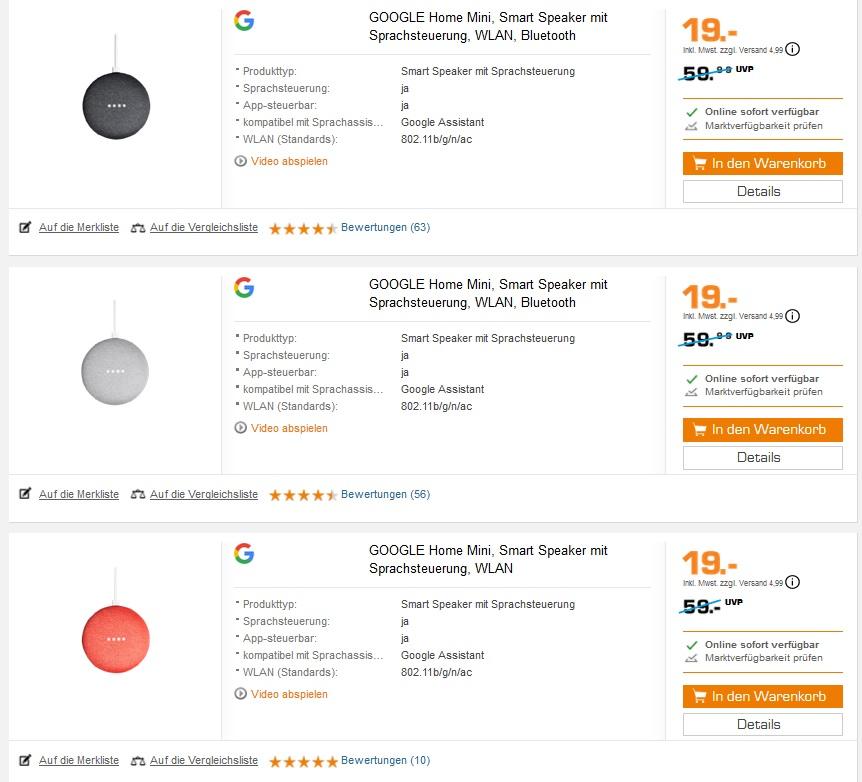The image size is (862, 782).
Task: Open Details for coral Home Mini
Action: tap(762, 724)
